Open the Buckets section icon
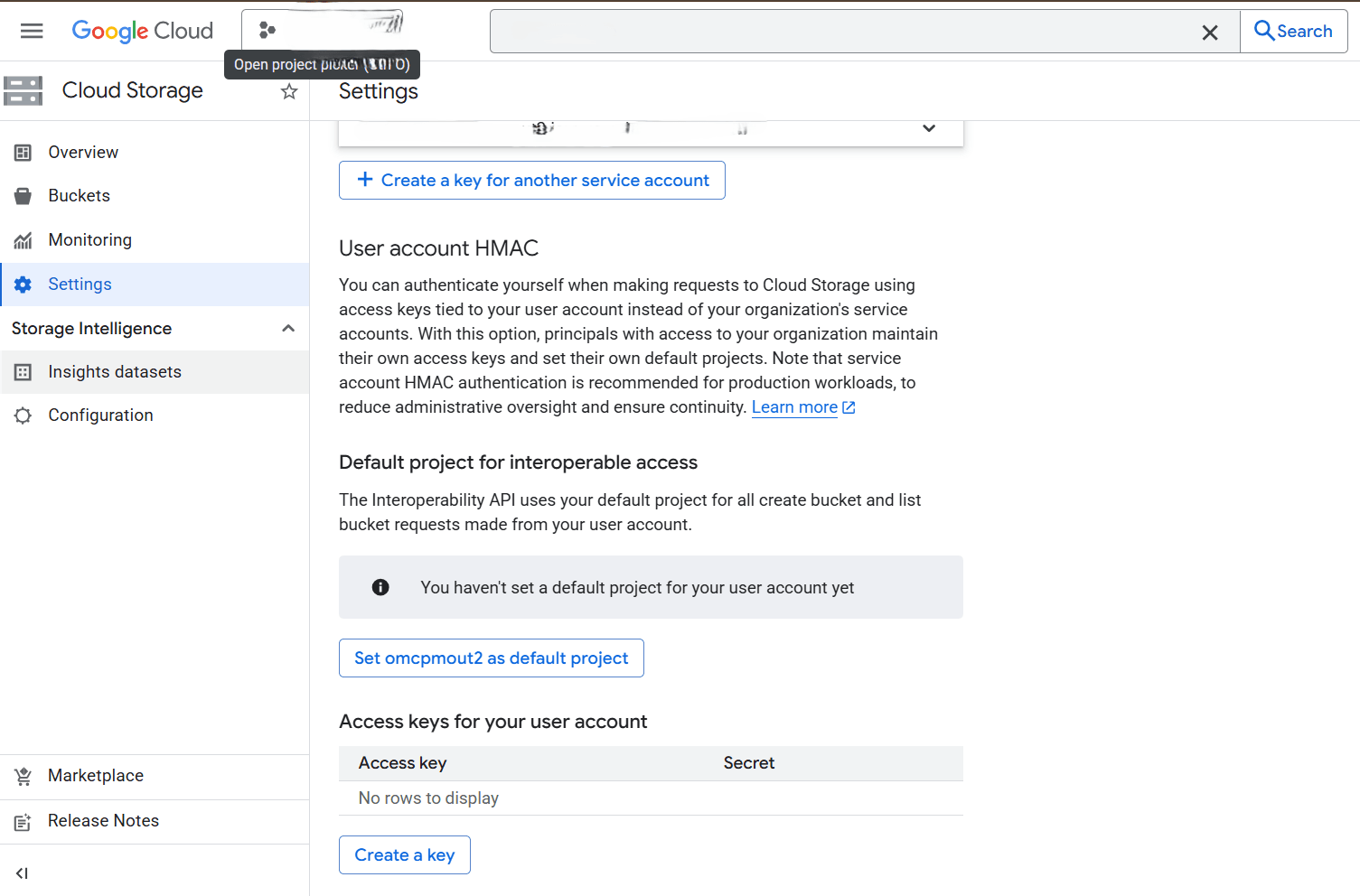1360x896 pixels. point(23,195)
